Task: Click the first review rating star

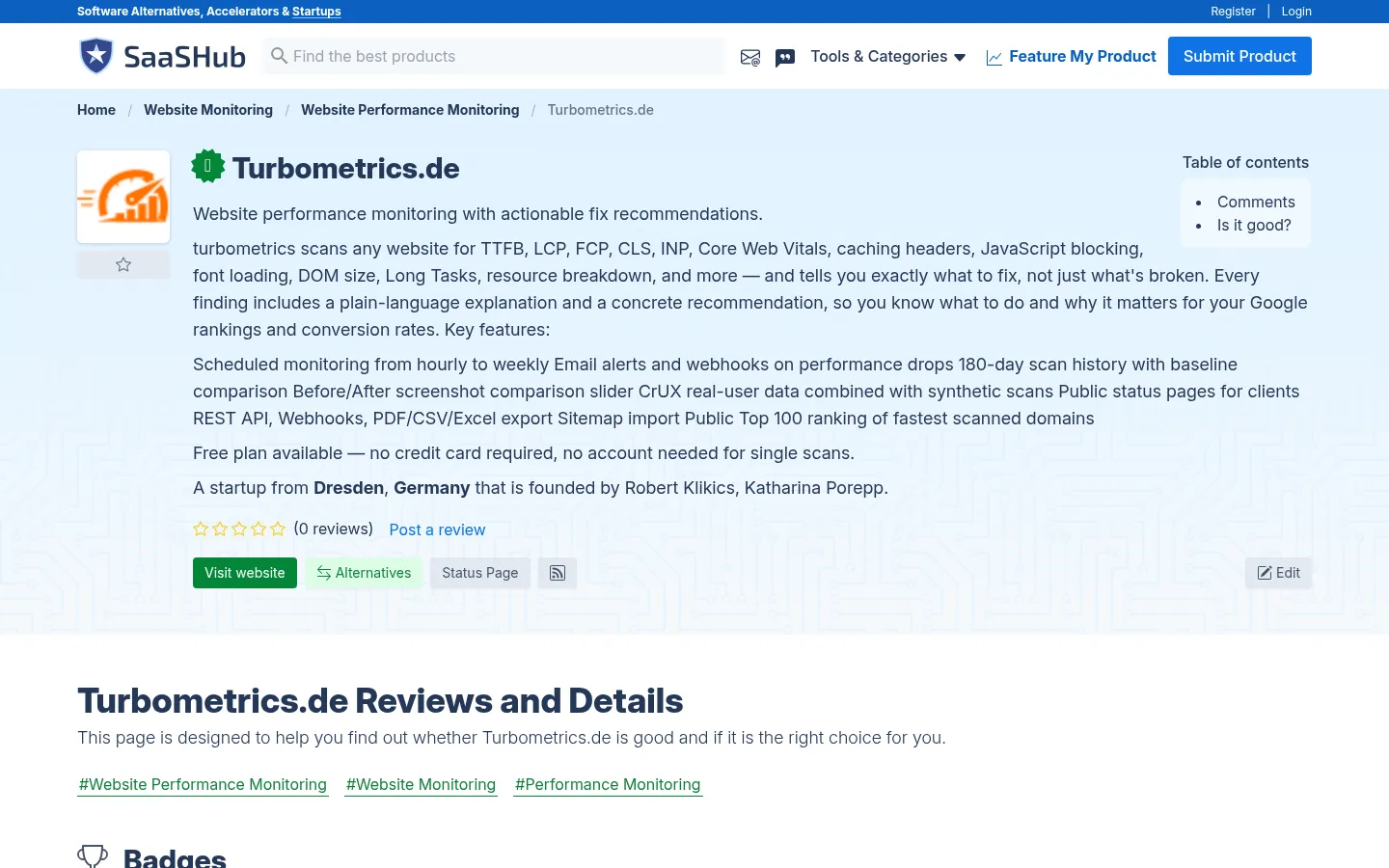Action: 201,529
